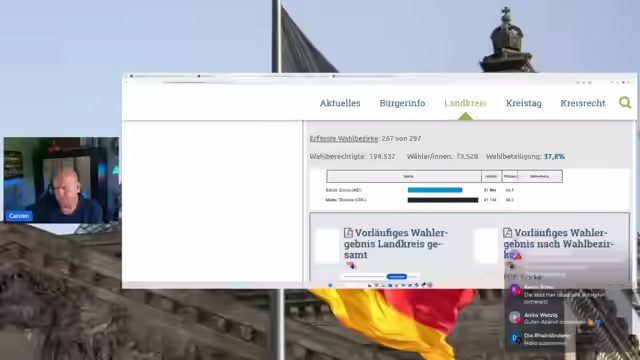The height and width of the screenshot is (360, 640).
Task: Open the search magnifier icon in the site header
Action: pyautogui.click(x=625, y=102)
